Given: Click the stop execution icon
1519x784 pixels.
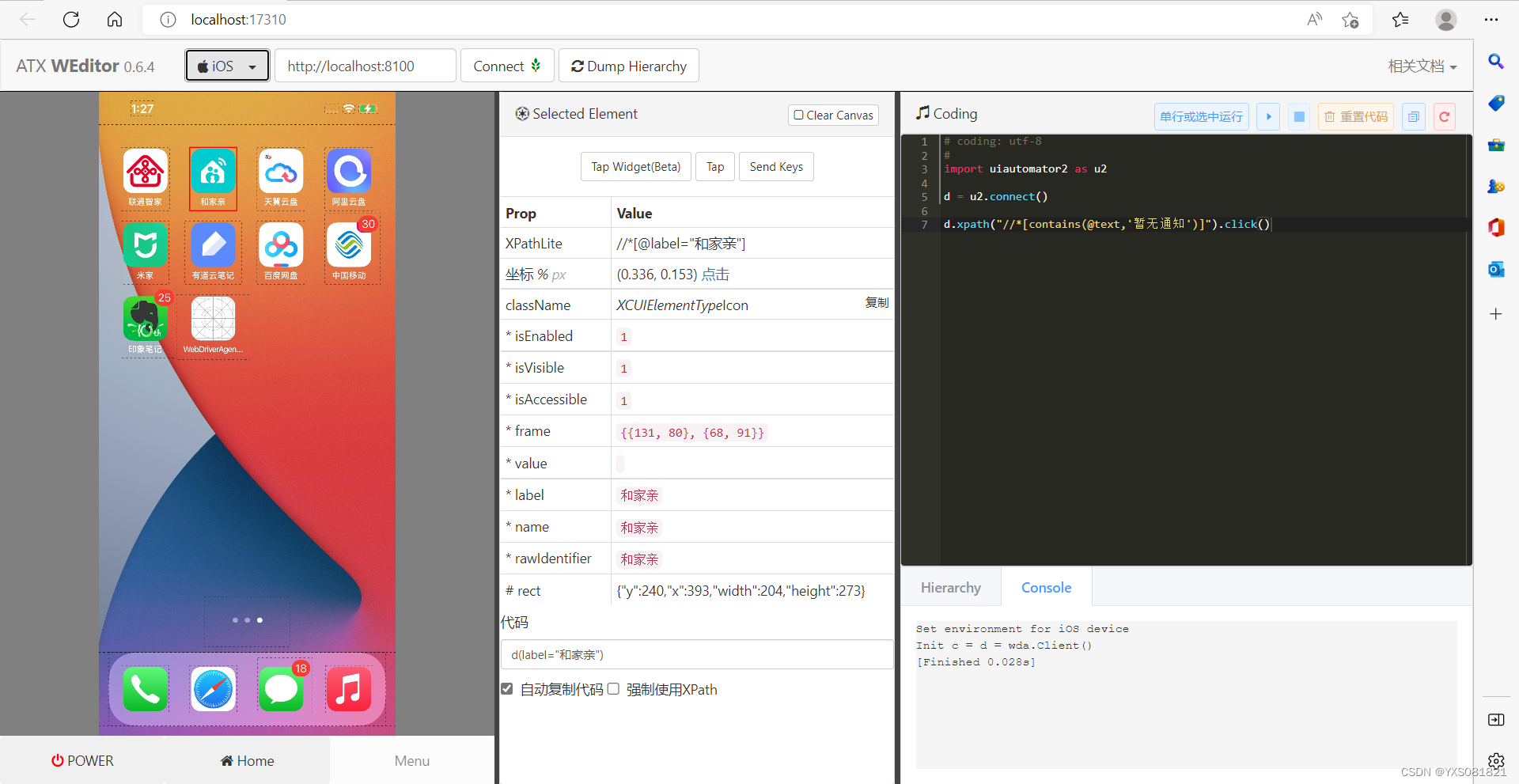Looking at the screenshot, I should point(1298,116).
